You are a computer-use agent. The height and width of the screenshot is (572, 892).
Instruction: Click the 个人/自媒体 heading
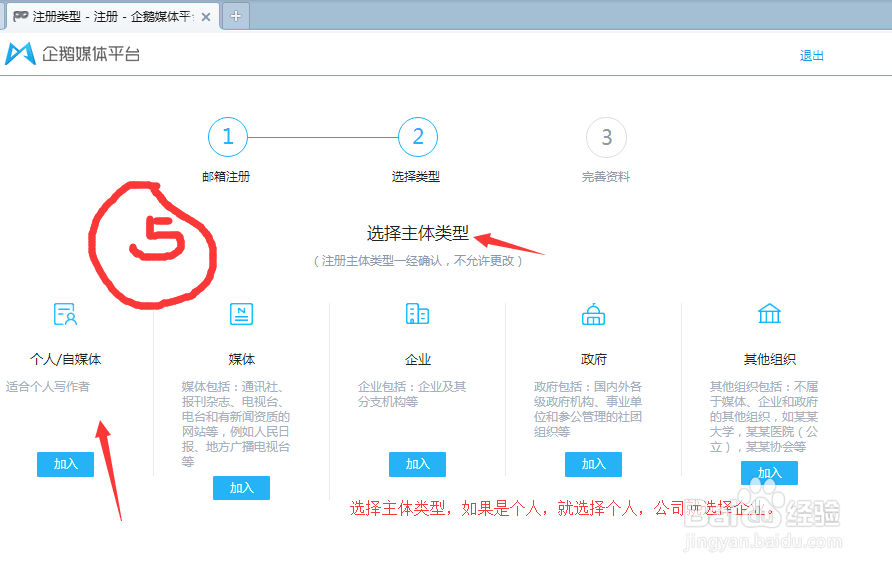65,360
